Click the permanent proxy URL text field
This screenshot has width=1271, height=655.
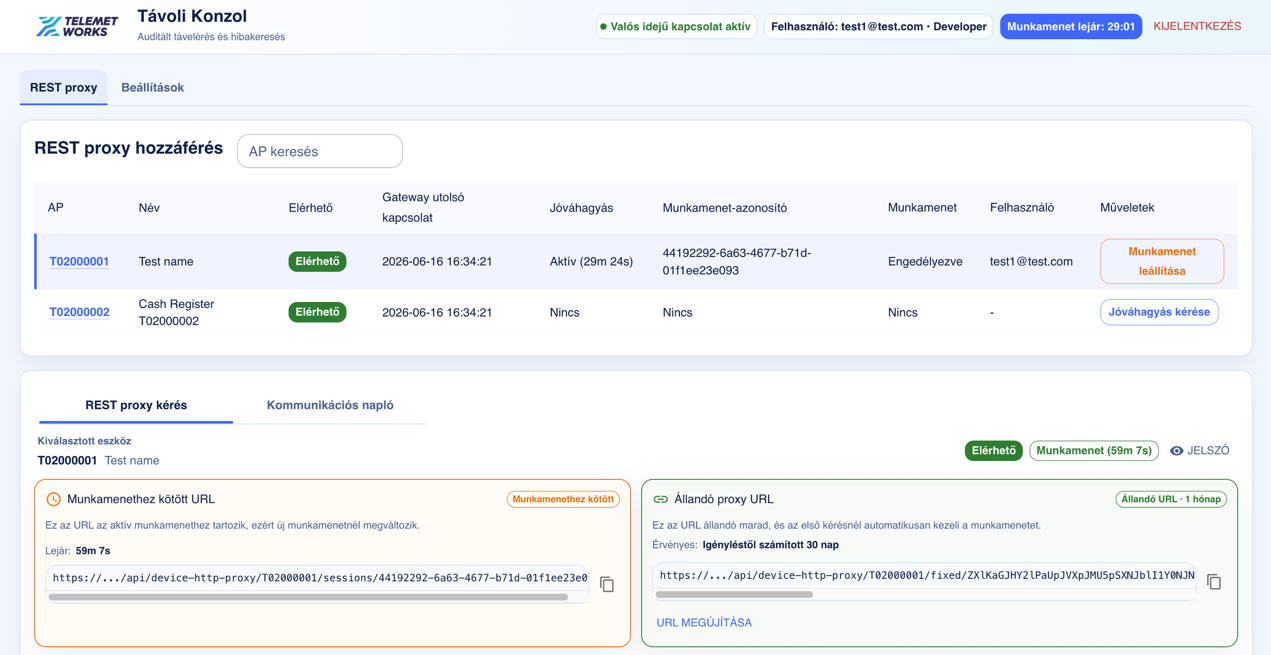pyautogui.click(x=925, y=576)
